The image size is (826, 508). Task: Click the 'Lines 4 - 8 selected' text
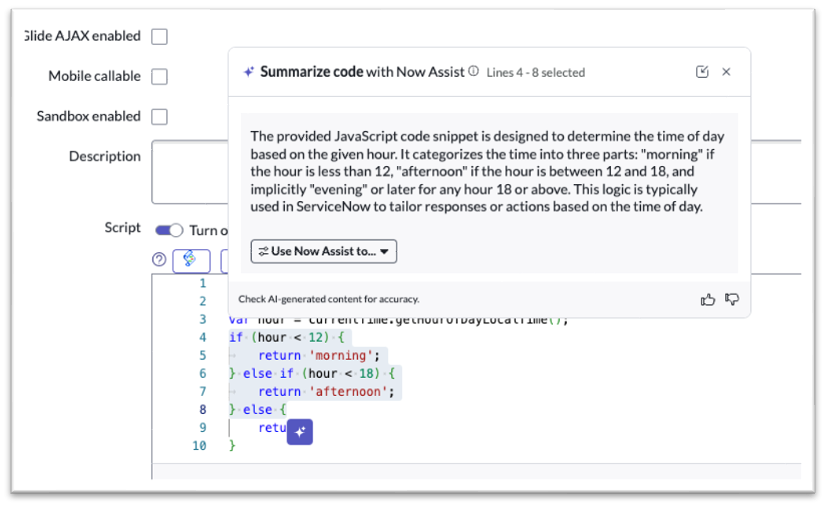click(536, 73)
